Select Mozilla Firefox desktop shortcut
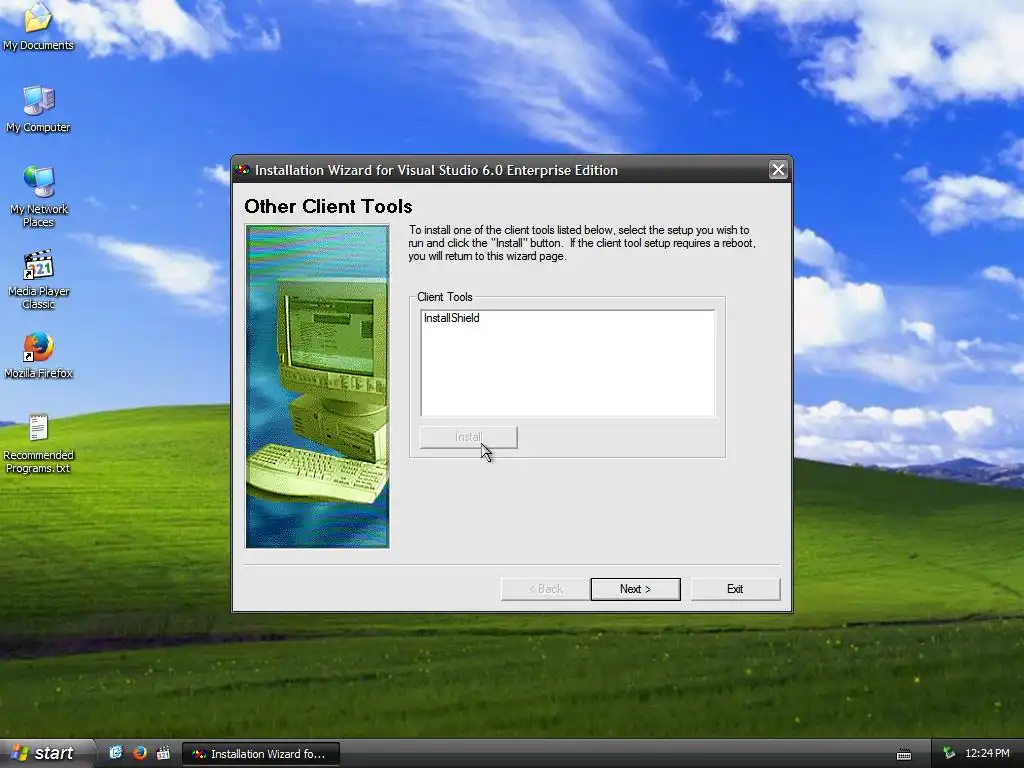1024x768 pixels. pyautogui.click(x=39, y=355)
